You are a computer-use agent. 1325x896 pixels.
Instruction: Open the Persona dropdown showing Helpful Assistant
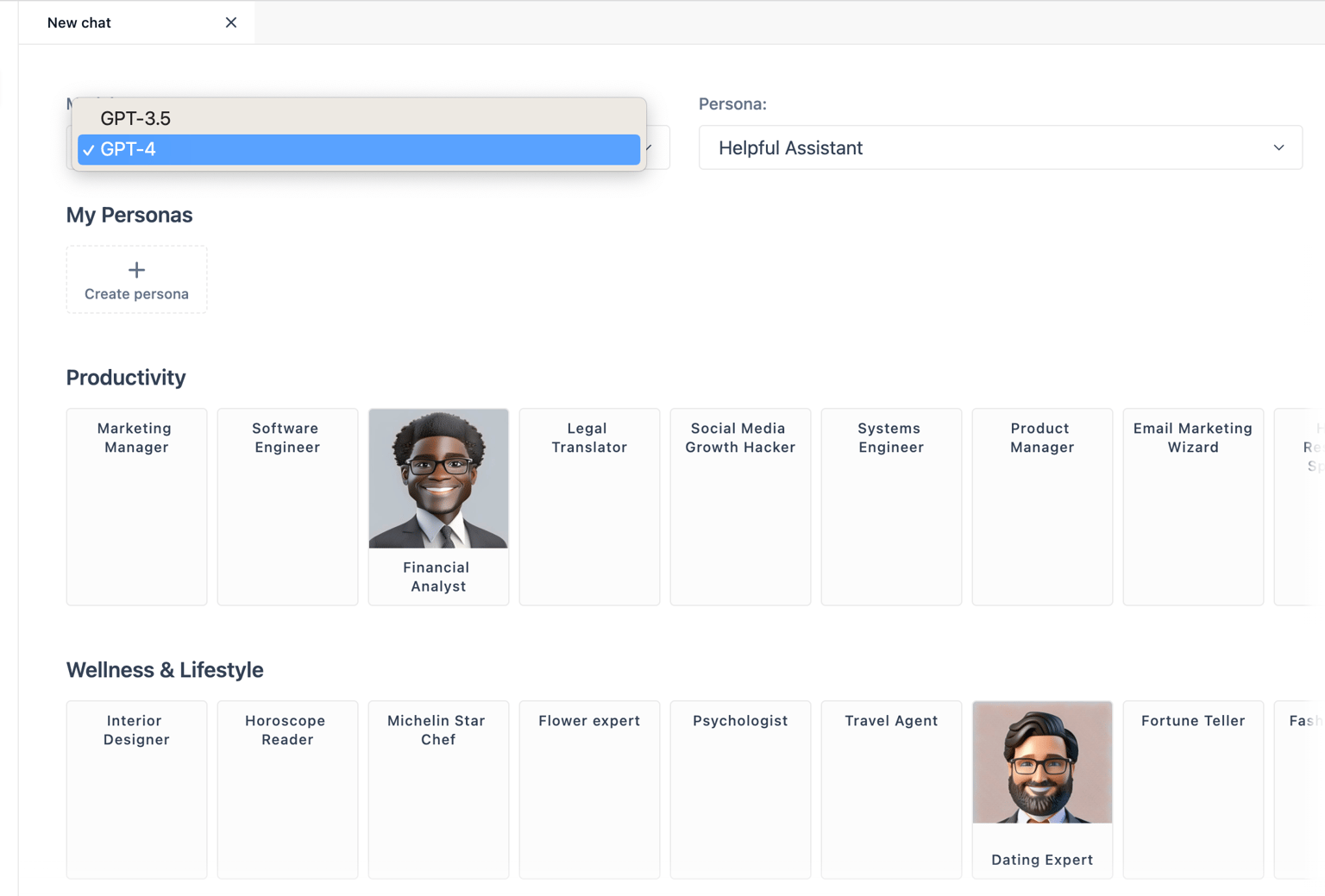coord(1000,147)
